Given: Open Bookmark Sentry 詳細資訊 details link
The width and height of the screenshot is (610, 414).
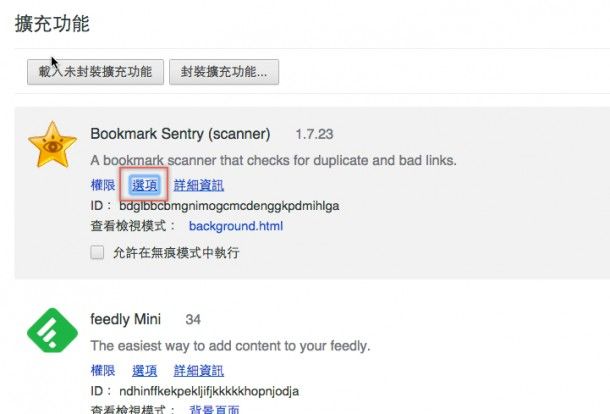Looking at the screenshot, I should tap(199, 185).
